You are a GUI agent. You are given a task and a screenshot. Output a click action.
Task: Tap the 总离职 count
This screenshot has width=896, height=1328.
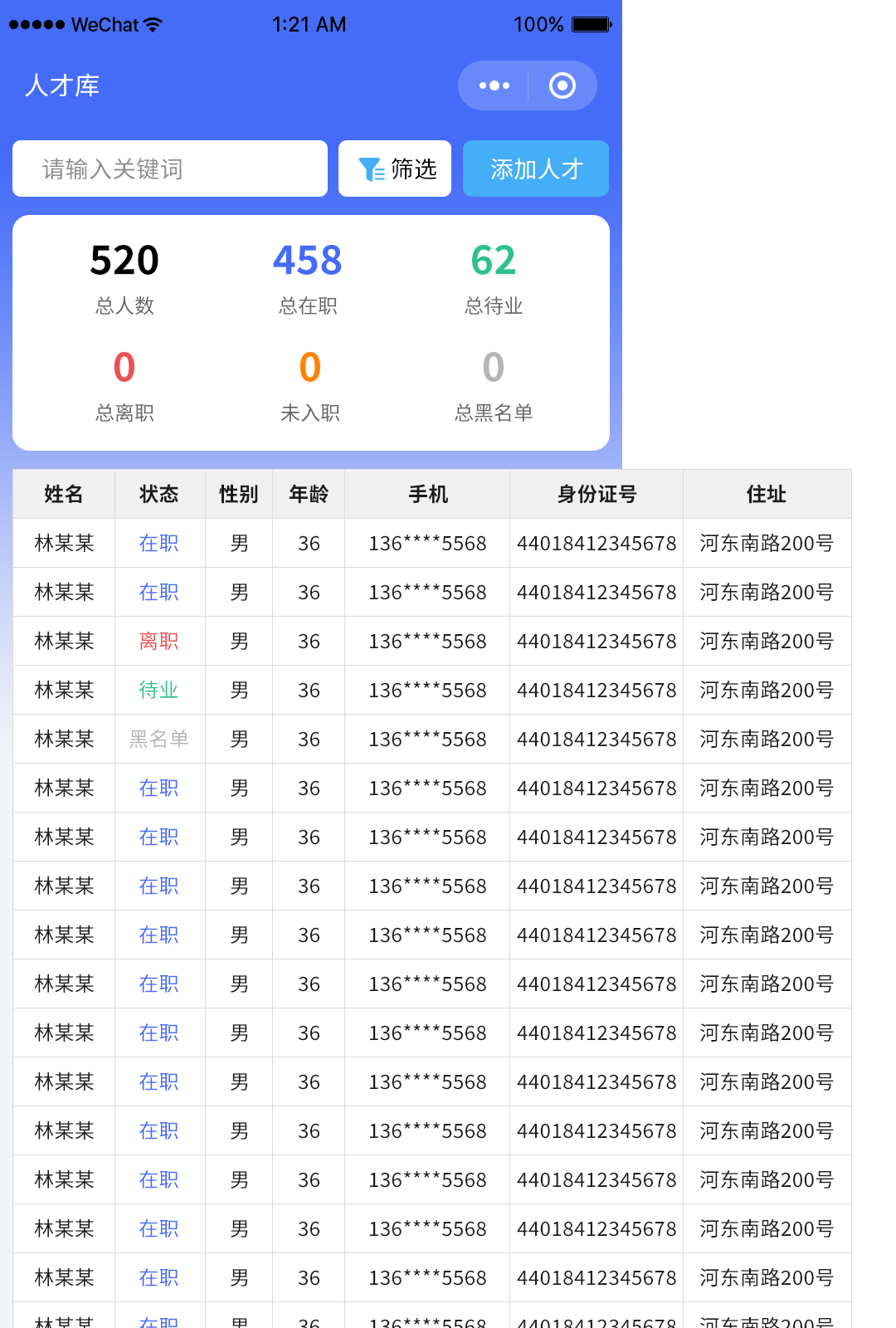124,385
